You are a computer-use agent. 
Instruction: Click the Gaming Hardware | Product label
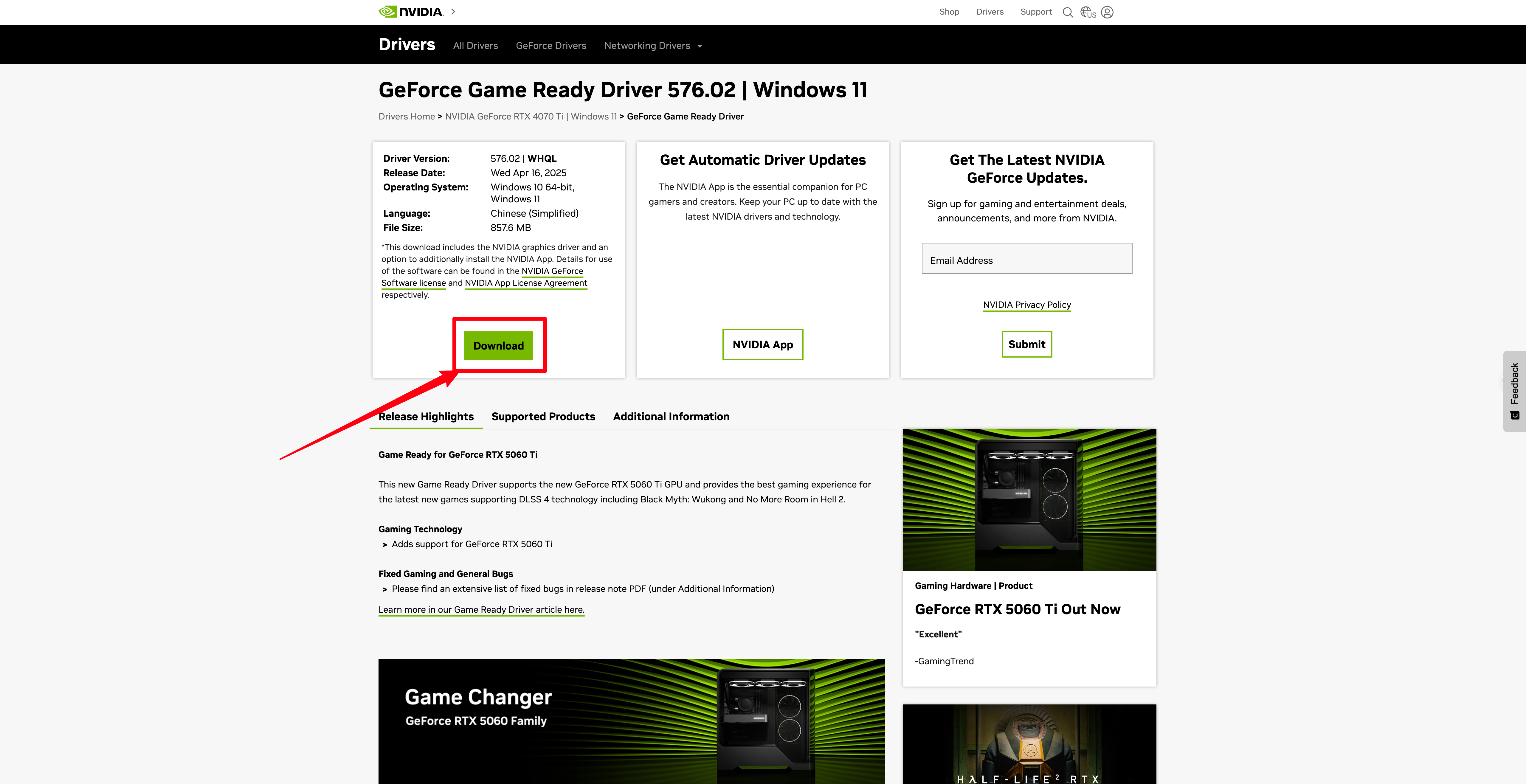973,586
